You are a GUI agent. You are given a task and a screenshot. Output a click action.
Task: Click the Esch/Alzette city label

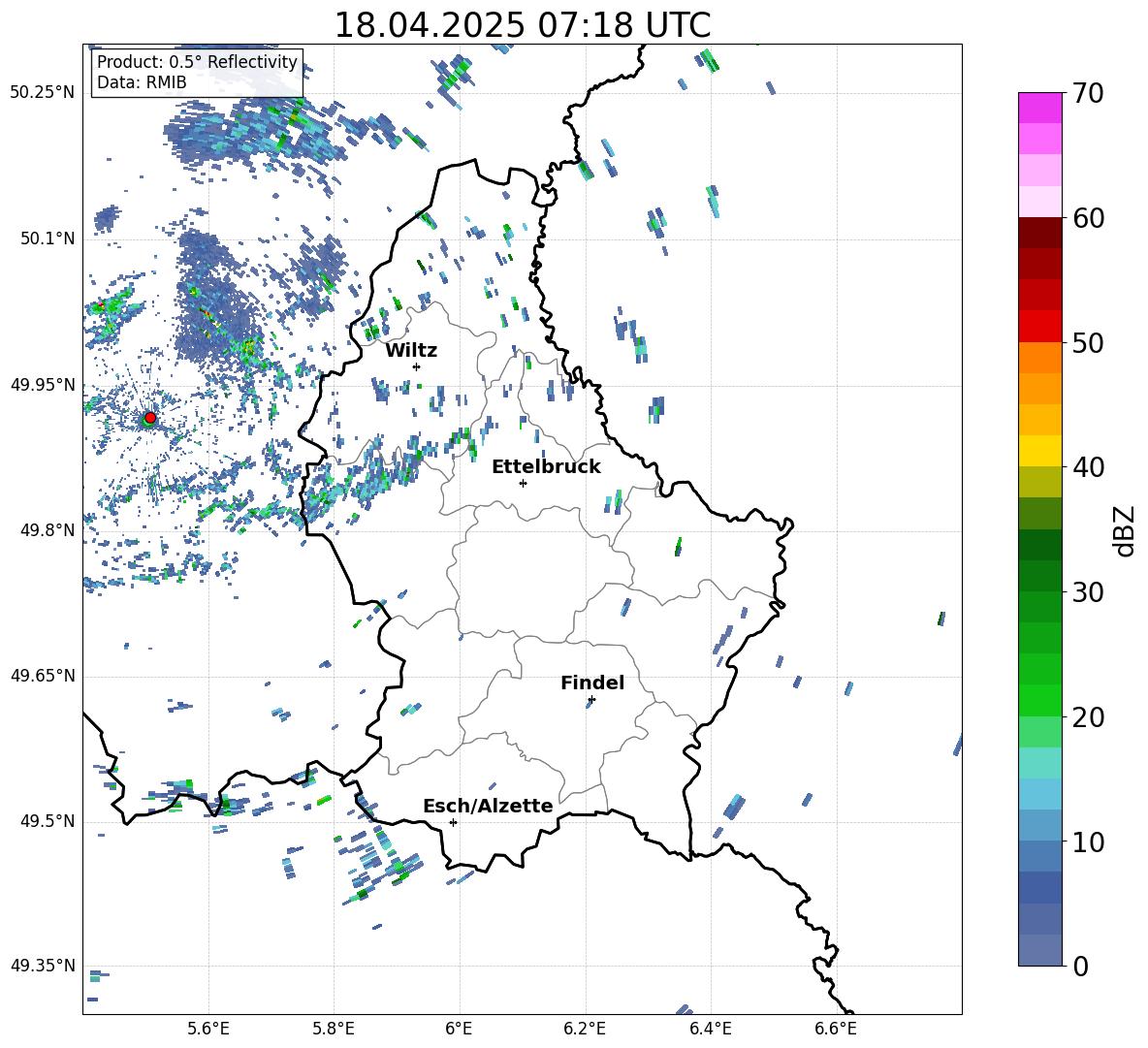tap(489, 806)
